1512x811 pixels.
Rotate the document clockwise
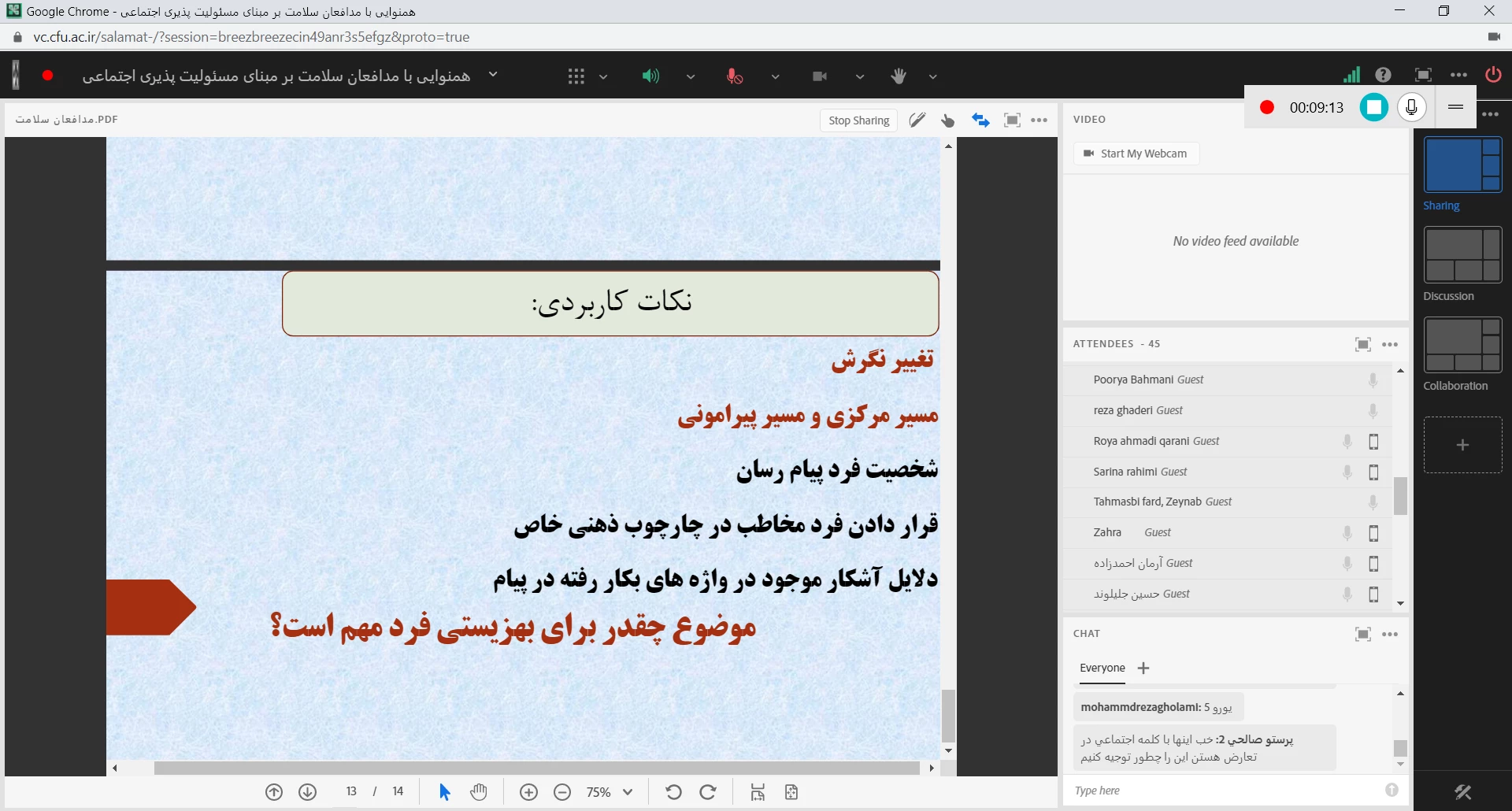click(708, 792)
